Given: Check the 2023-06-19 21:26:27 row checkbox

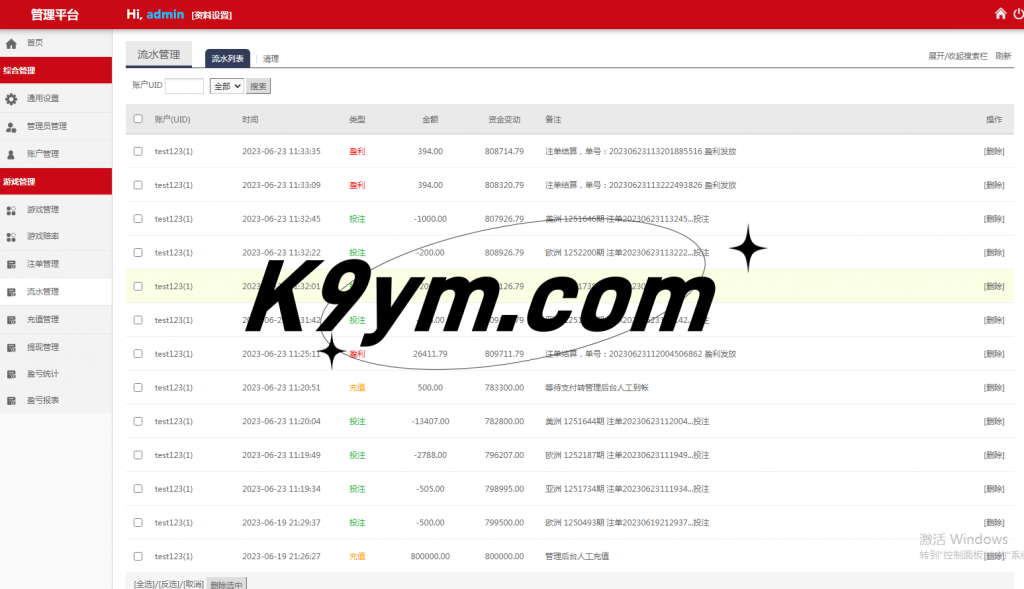Looking at the screenshot, I should 138,556.
